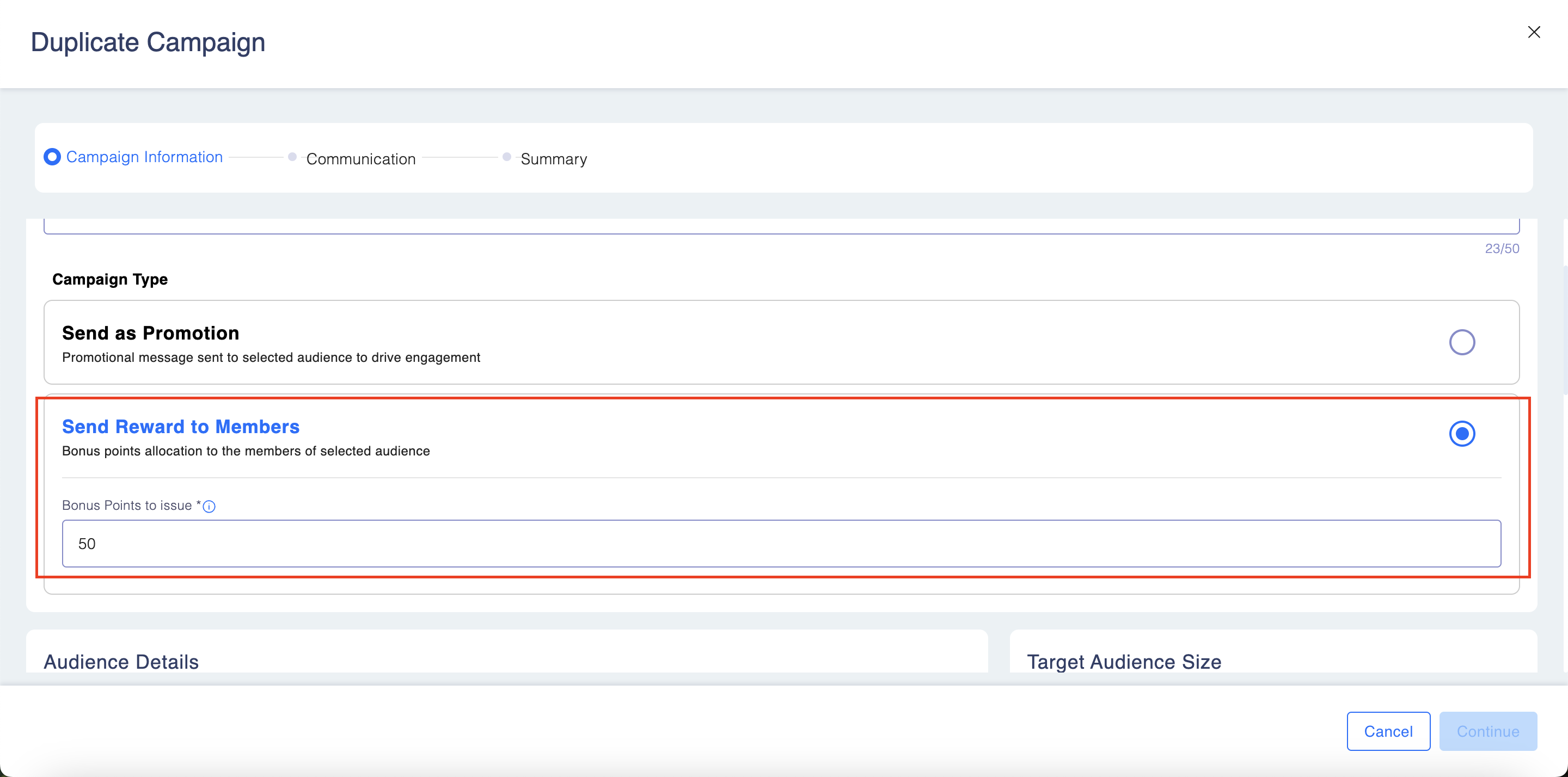Go to the Communication step label
Screen dimensions: 1568x777
[361, 159]
